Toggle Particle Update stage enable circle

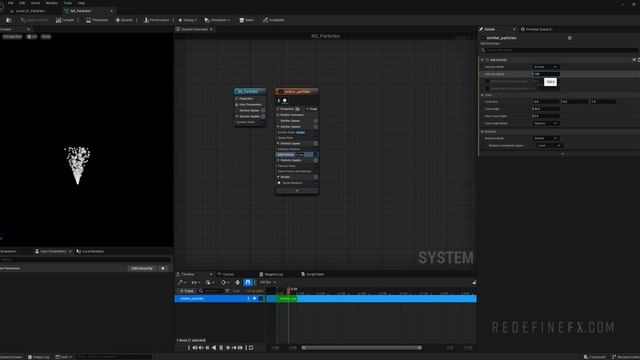(x=316, y=160)
